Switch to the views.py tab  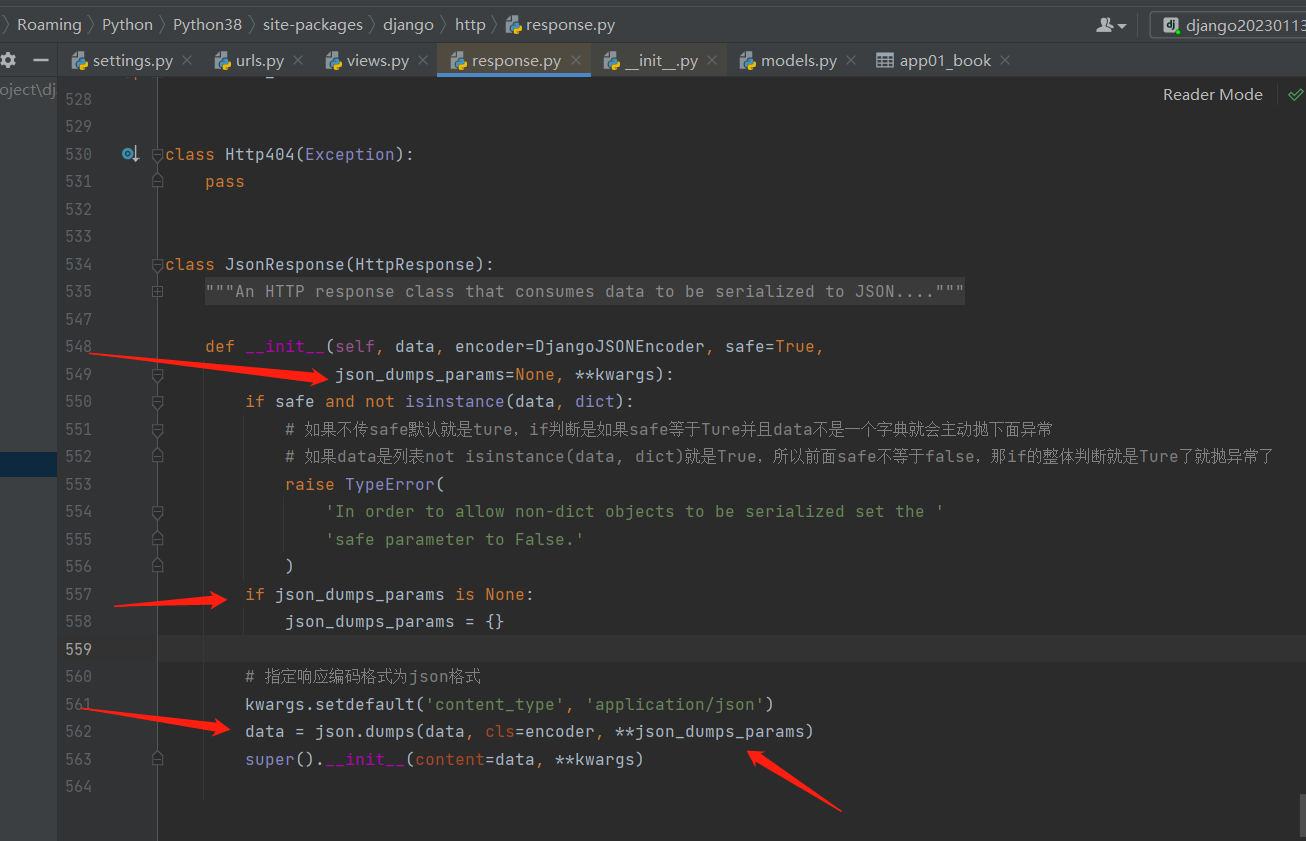(378, 61)
